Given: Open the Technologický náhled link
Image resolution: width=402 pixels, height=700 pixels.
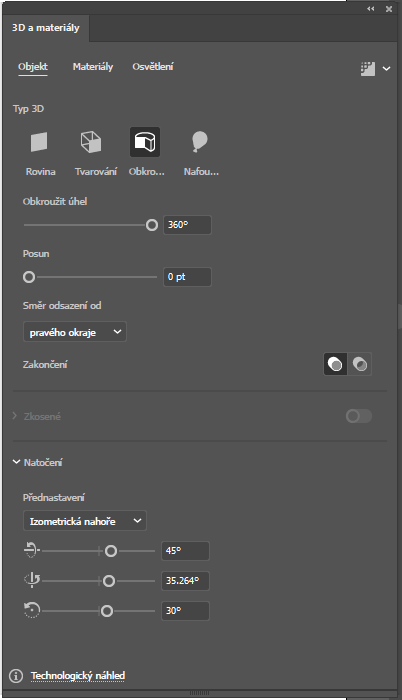Looking at the screenshot, I should tap(78, 676).
